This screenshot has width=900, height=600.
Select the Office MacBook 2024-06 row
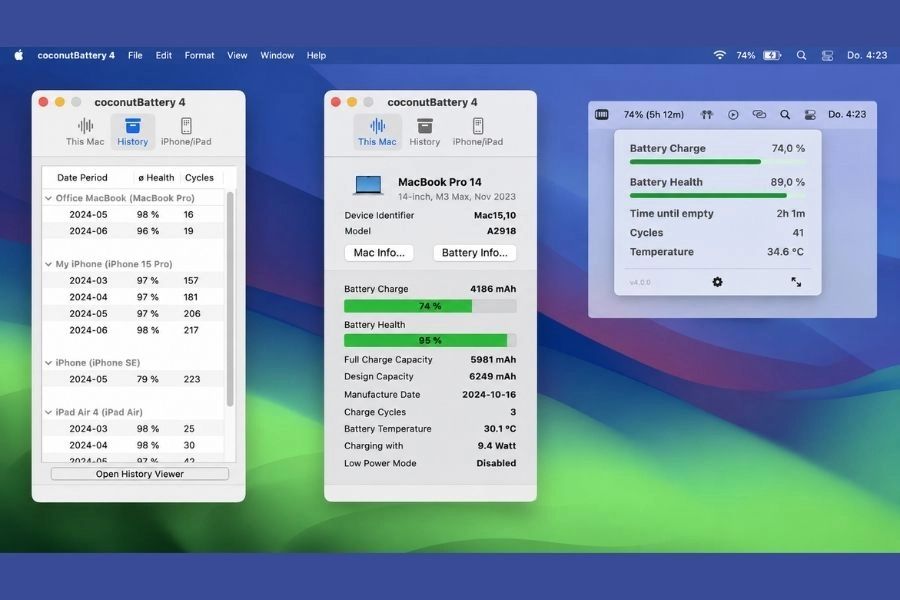(133, 231)
